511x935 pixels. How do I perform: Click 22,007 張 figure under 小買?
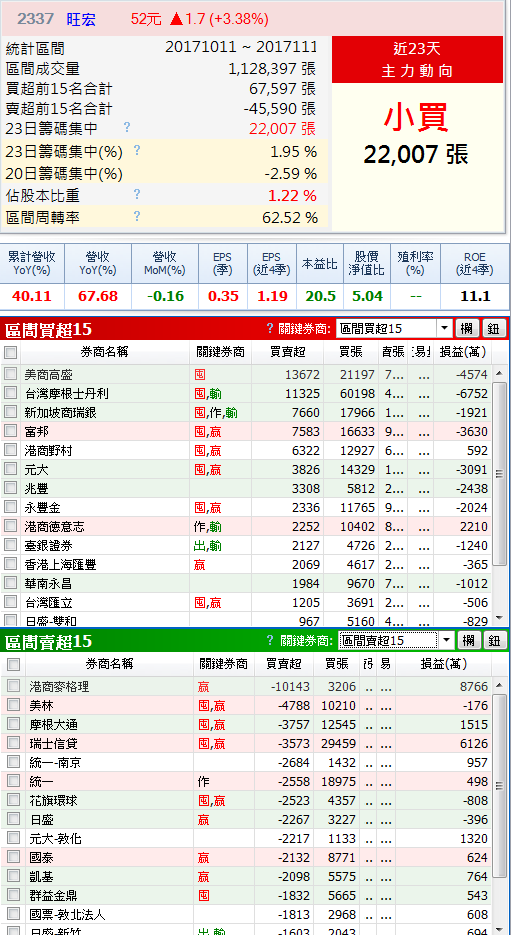(x=416, y=154)
